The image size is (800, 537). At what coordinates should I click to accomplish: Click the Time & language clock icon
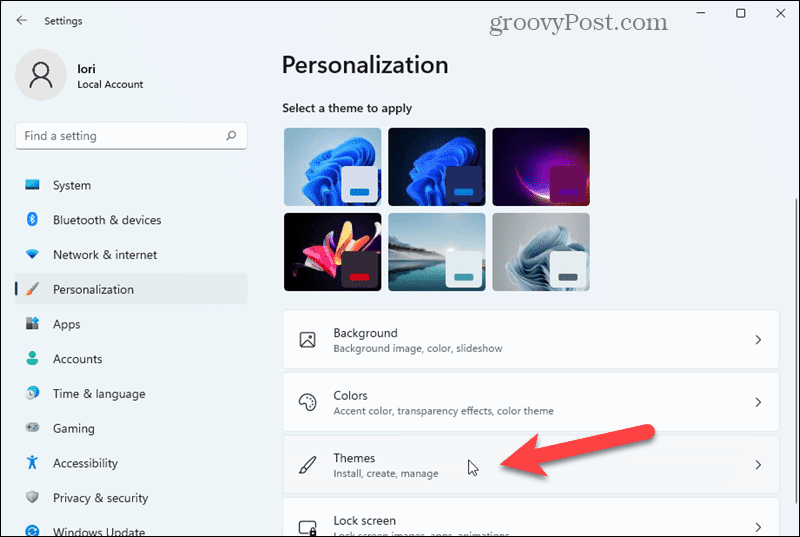32,393
